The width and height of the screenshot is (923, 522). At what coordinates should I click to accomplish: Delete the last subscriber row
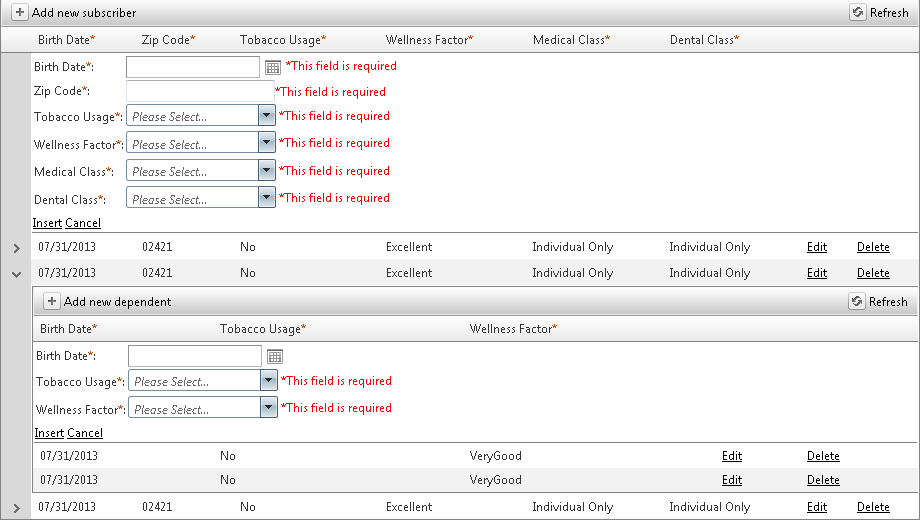(x=873, y=507)
